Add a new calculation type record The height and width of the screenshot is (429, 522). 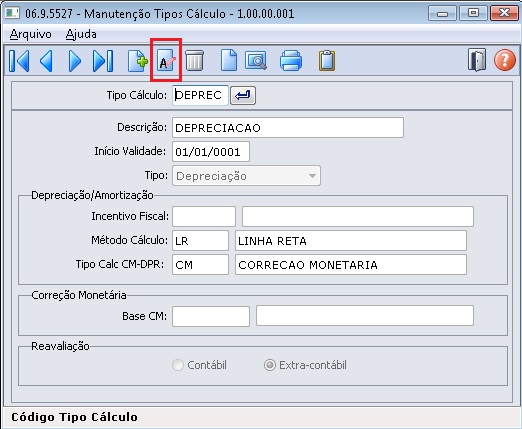[138, 61]
